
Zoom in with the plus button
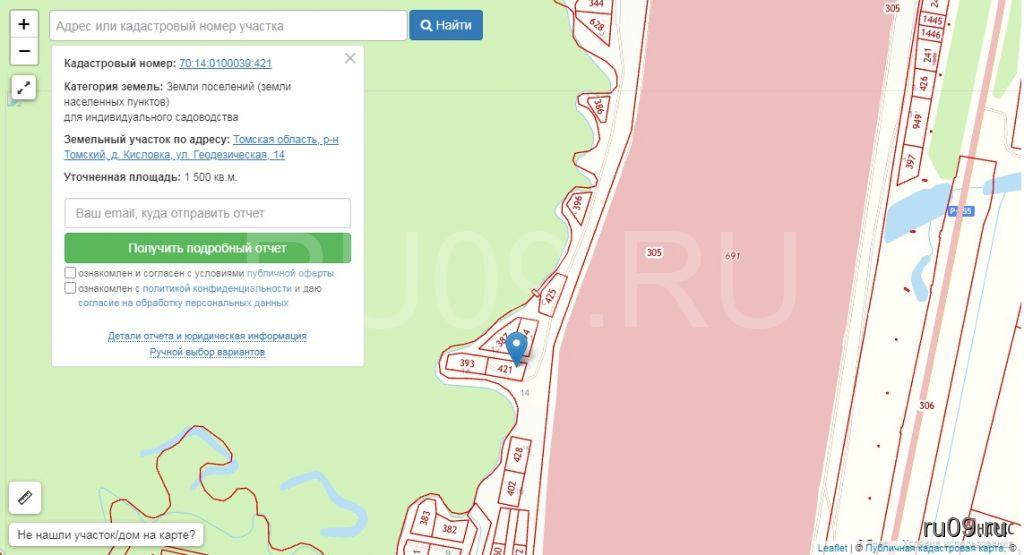coord(24,25)
